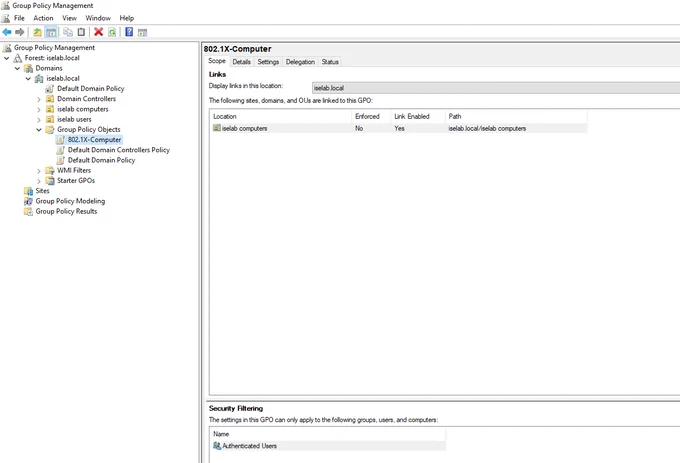Expand the iselab computers tree node
Image resolution: width=680 pixels, height=463 pixels.
point(39,109)
